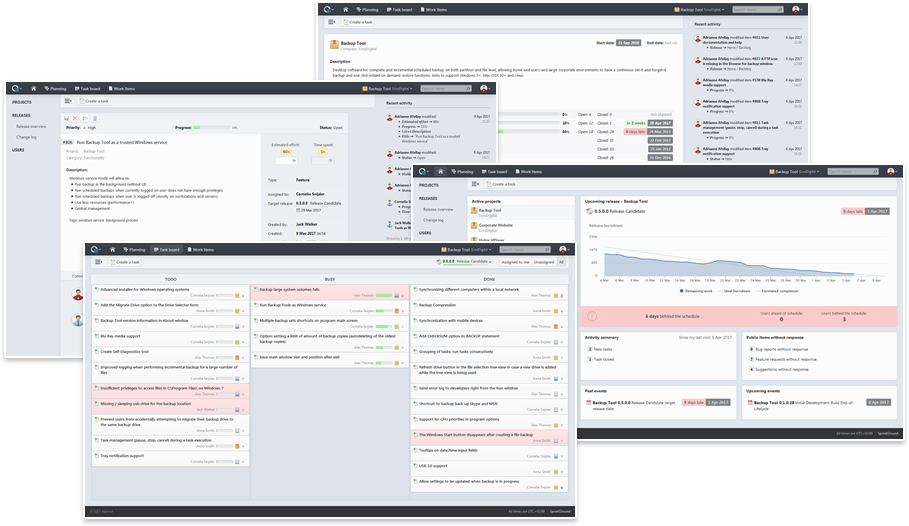Click the Backup Tool project icon under Active projects
This screenshot has width=909, height=526.
(474, 212)
